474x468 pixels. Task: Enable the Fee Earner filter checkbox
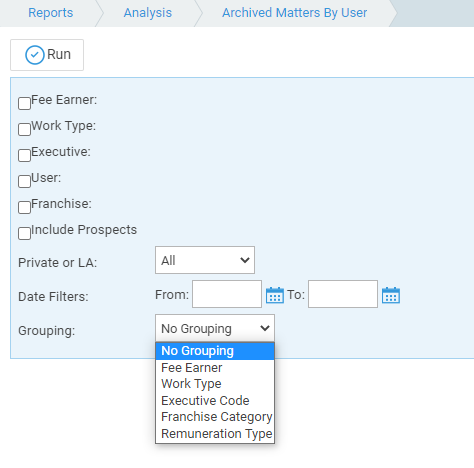pyautogui.click(x=24, y=103)
